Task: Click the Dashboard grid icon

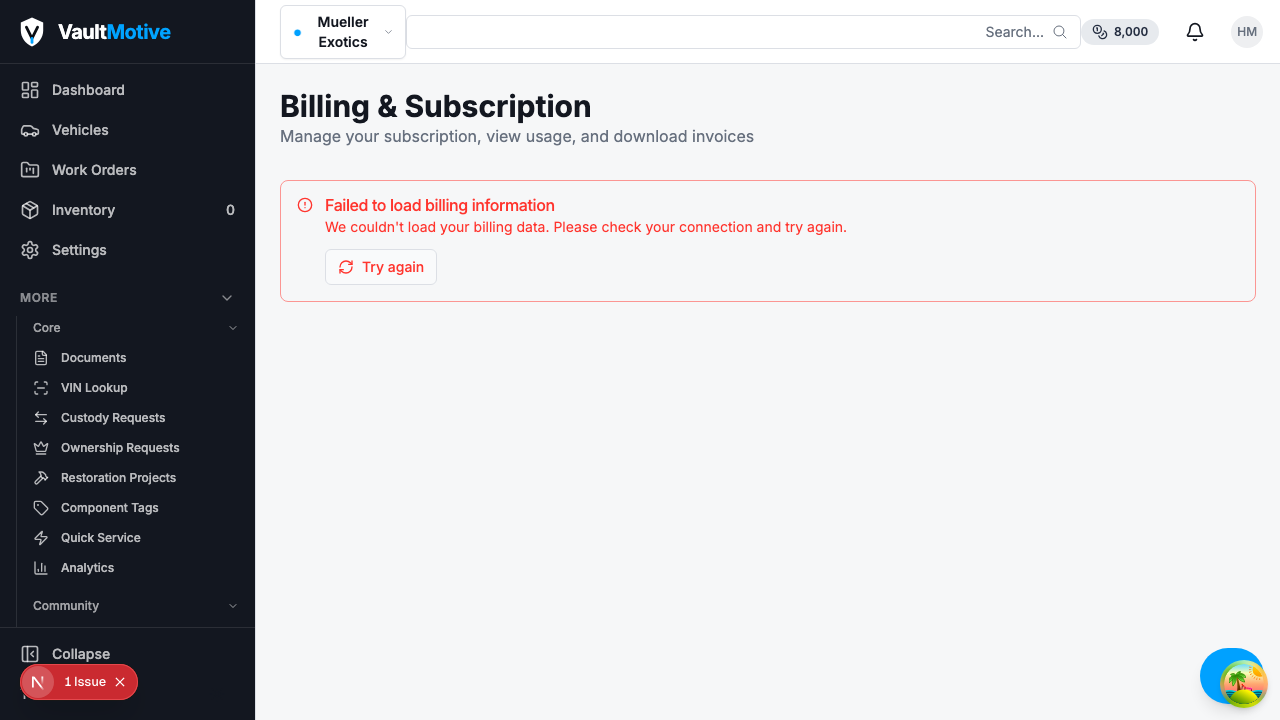Action: [30, 90]
